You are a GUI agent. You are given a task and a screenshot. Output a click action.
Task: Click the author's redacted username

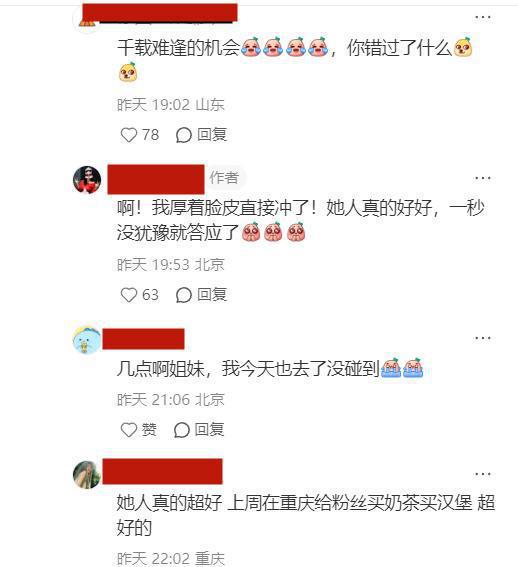(156, 179)
